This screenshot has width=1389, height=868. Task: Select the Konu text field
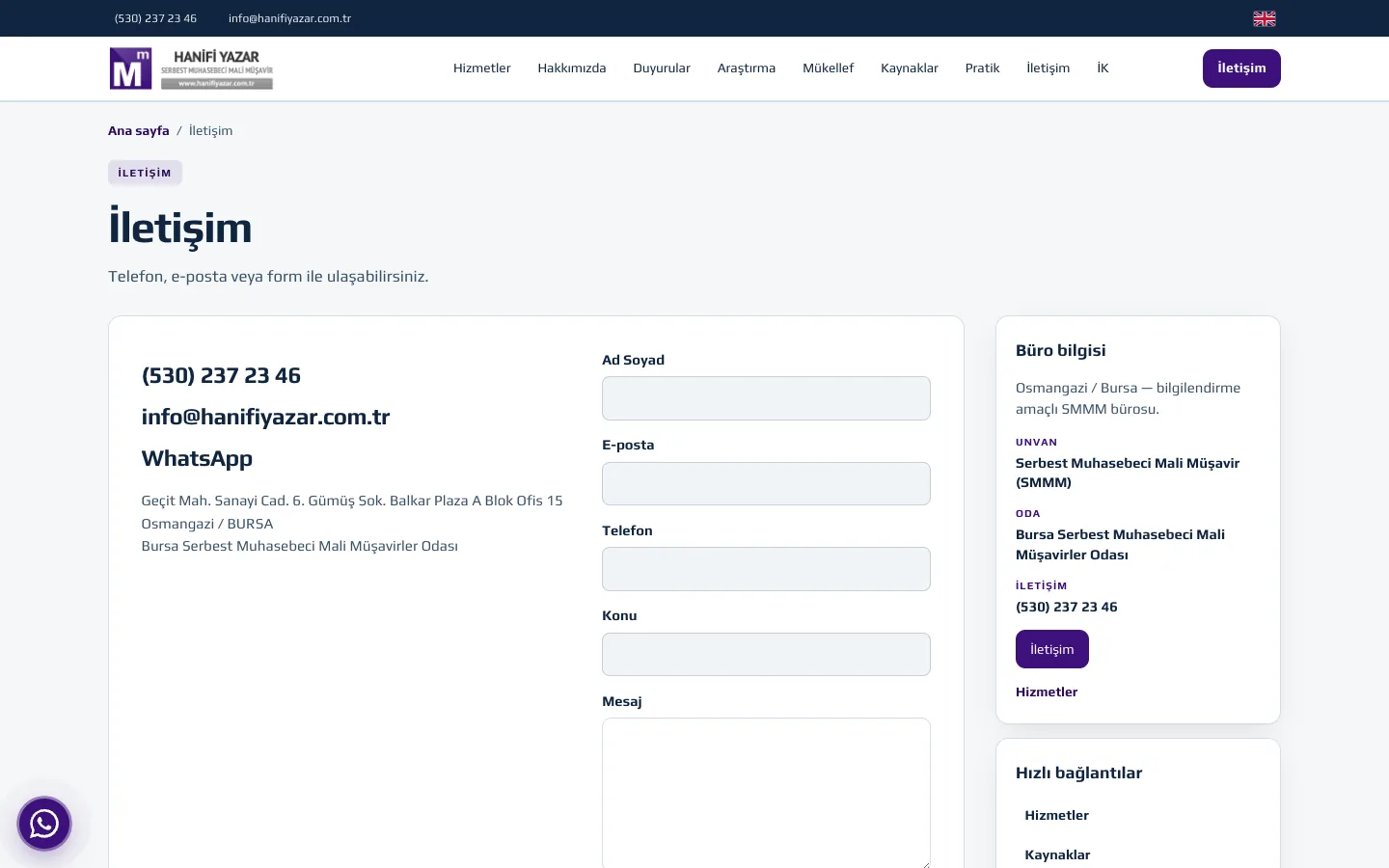pyautogui.click(x=766, y=655)
